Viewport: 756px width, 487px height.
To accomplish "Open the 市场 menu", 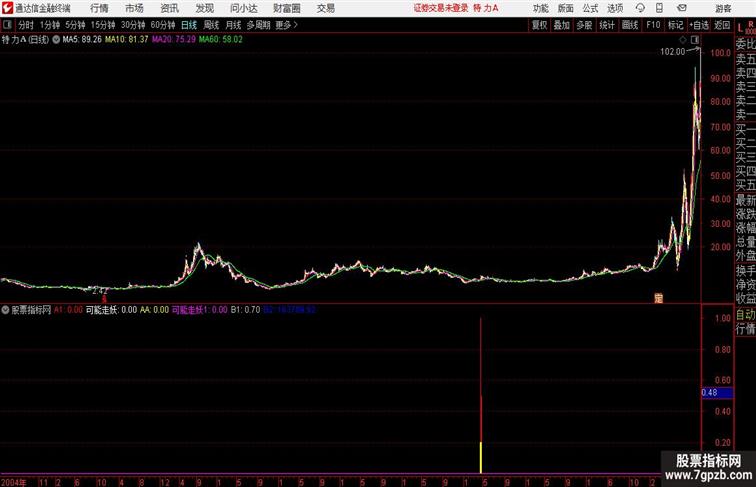I will point(134,8).
